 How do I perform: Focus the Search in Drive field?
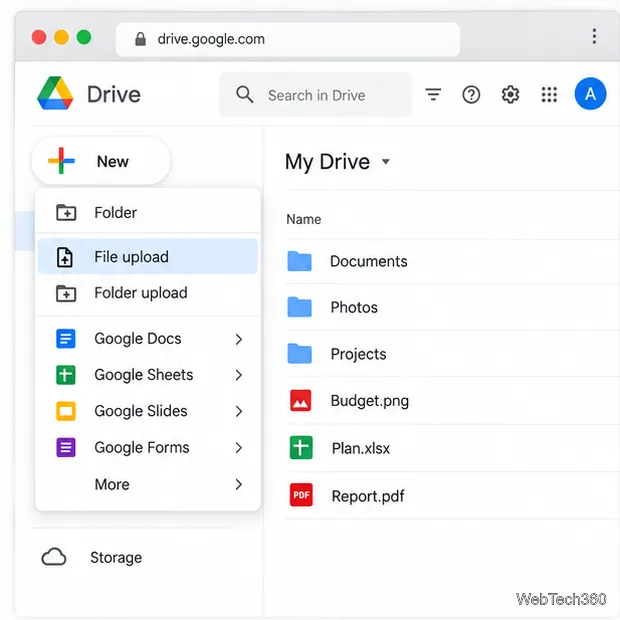(x=316, y=95)
